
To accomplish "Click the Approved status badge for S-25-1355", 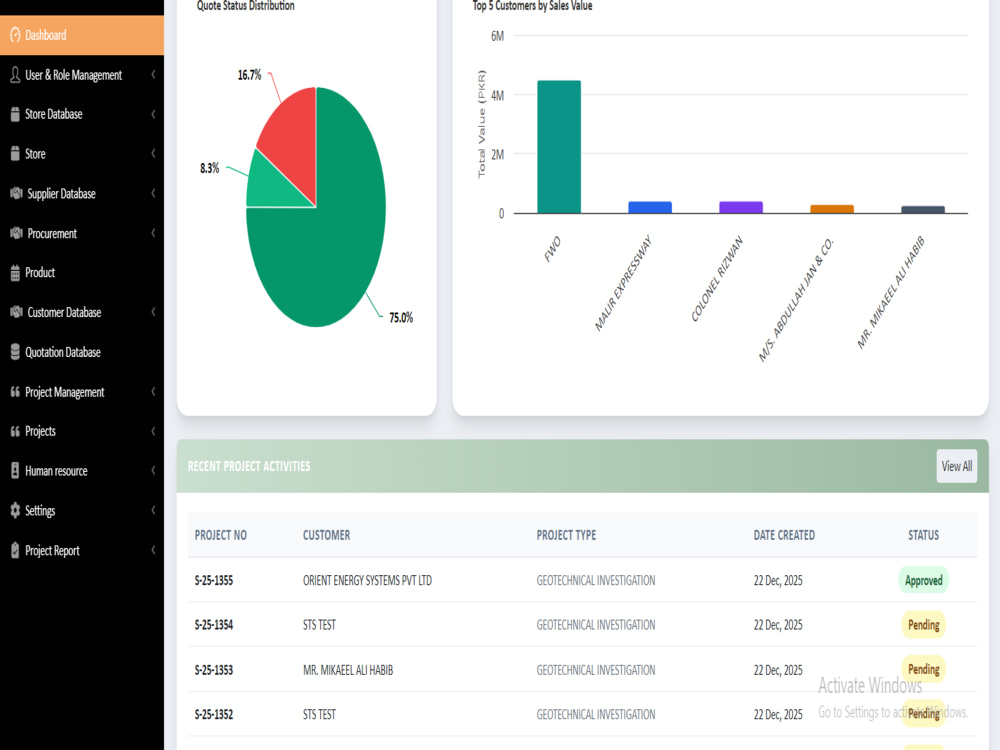I will pos(923,580).
